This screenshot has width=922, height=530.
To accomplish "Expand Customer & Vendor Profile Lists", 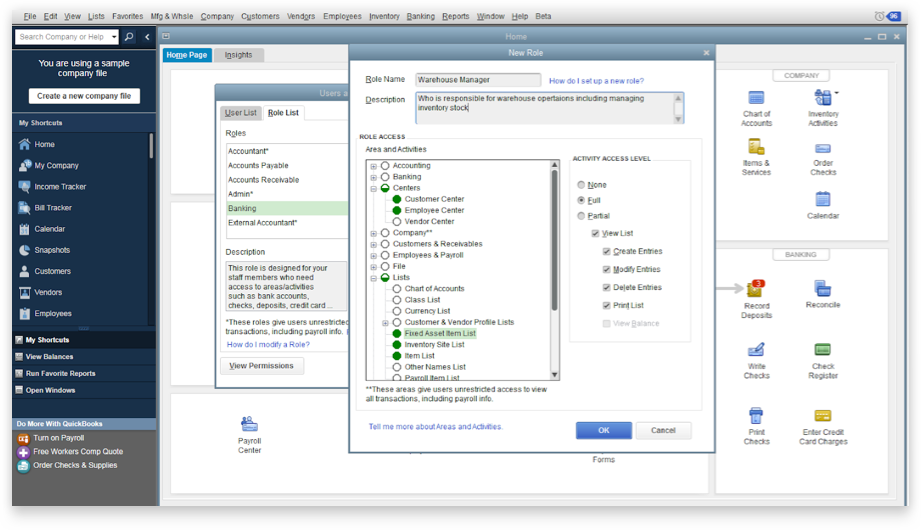I will pos(385,323).
